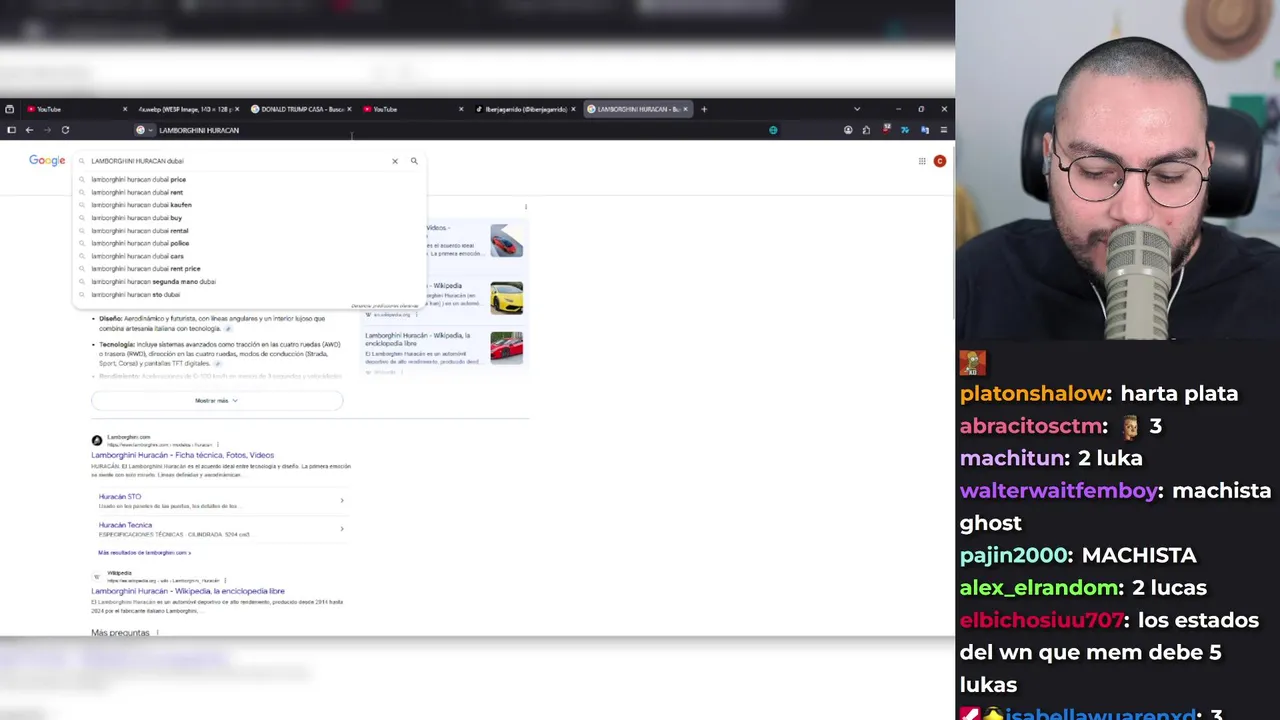1280x720 pixels.
Task: Open the Huracán STO sitelink
Action: click(120, 497)
